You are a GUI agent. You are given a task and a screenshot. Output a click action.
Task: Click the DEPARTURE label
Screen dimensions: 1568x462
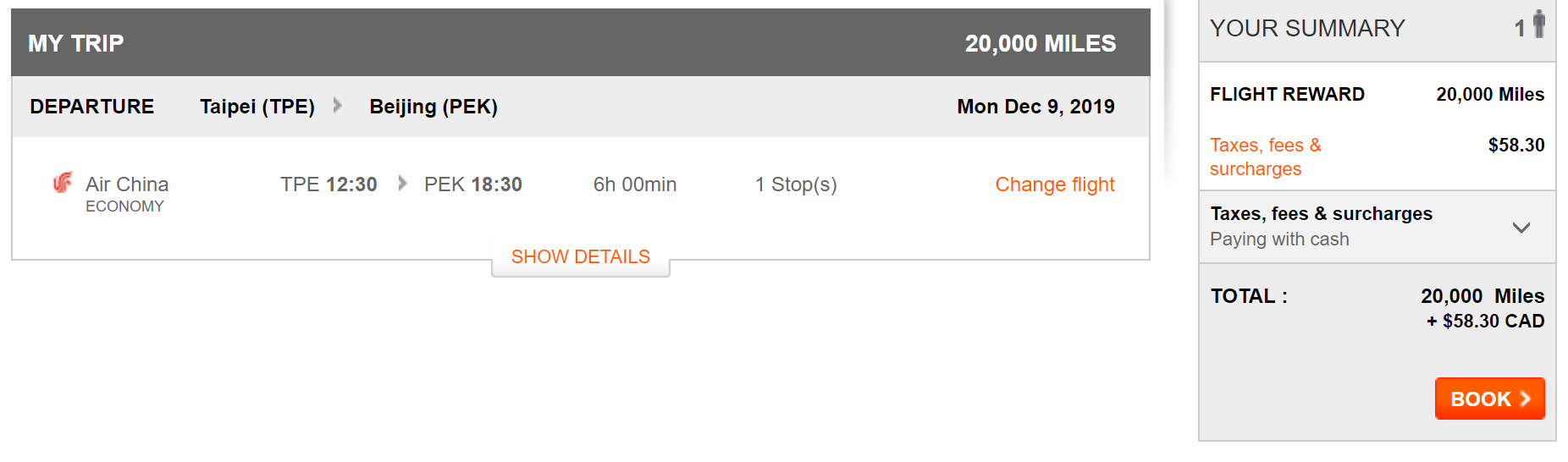[x=92, y=107]
